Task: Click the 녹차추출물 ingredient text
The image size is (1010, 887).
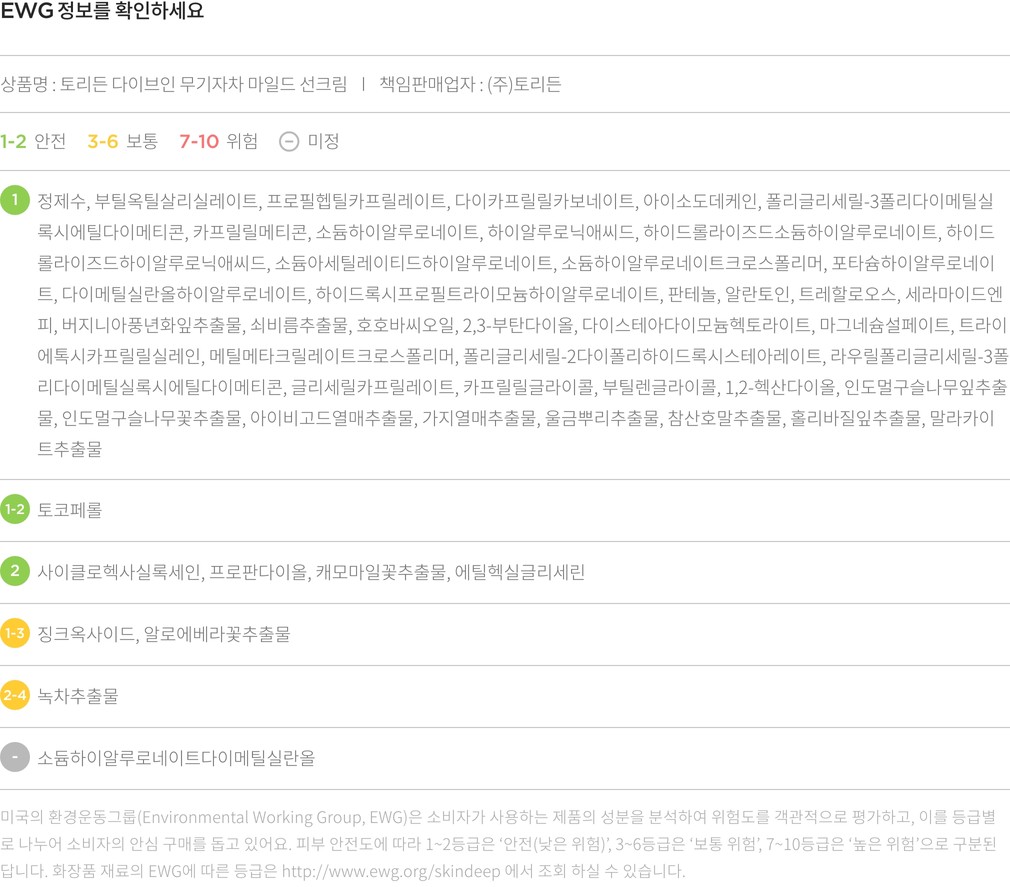Action: (78, 696)
